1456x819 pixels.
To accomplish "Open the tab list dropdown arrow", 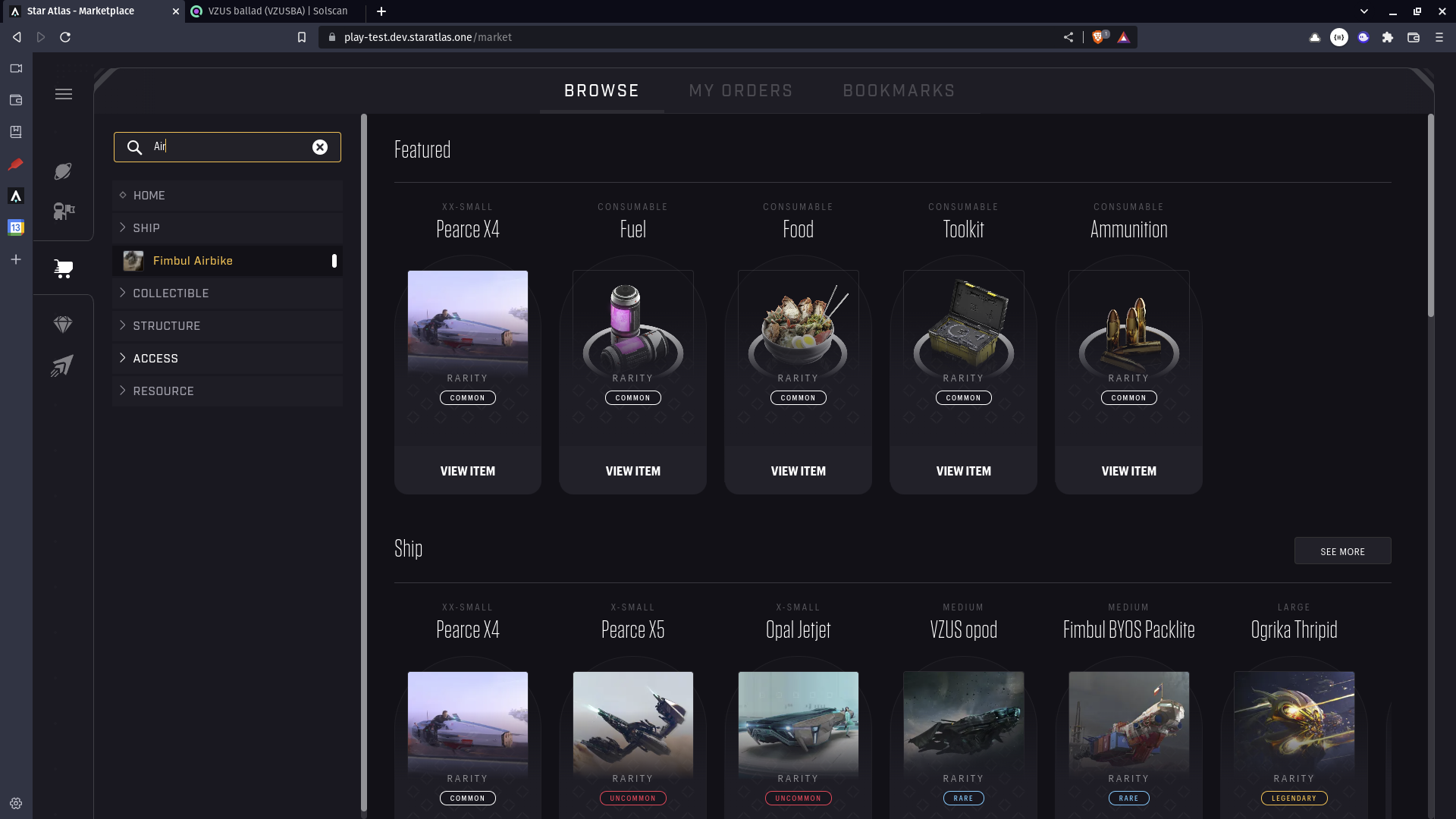I will tap(1364, 11).
